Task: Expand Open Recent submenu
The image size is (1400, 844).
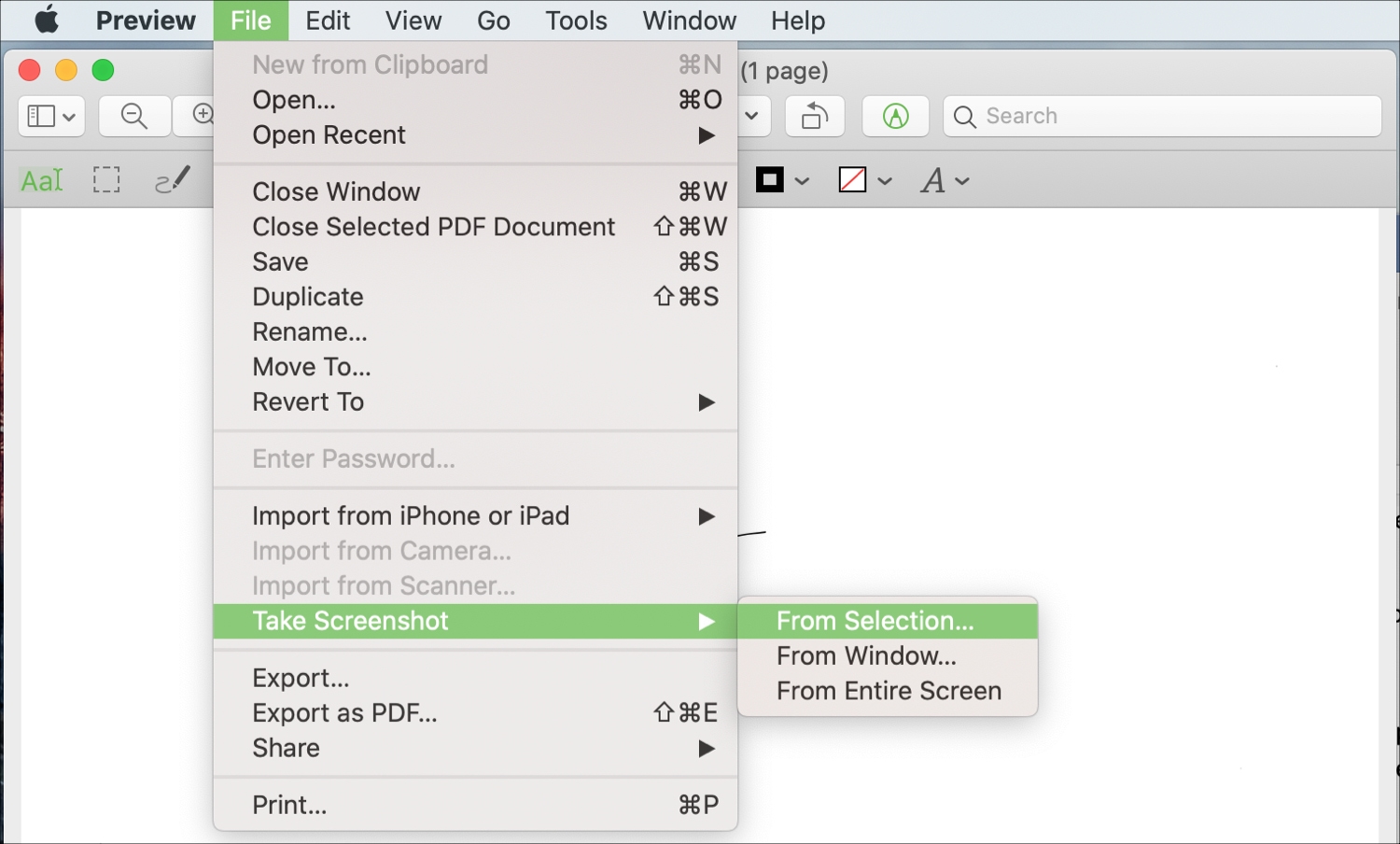Action: pyautogui.click(x=475, y=135)
